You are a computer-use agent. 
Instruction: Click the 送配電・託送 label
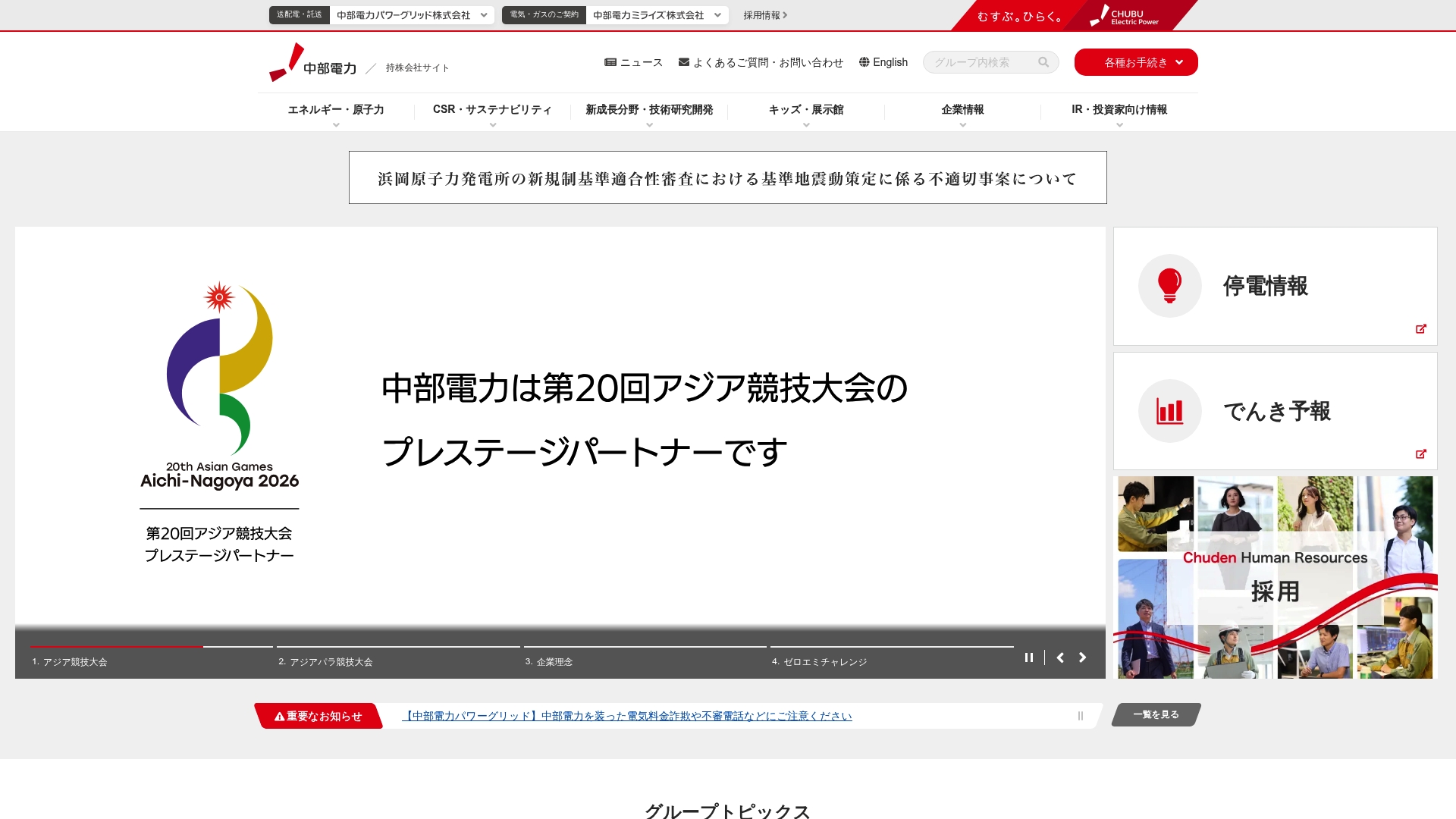(299, 14)
